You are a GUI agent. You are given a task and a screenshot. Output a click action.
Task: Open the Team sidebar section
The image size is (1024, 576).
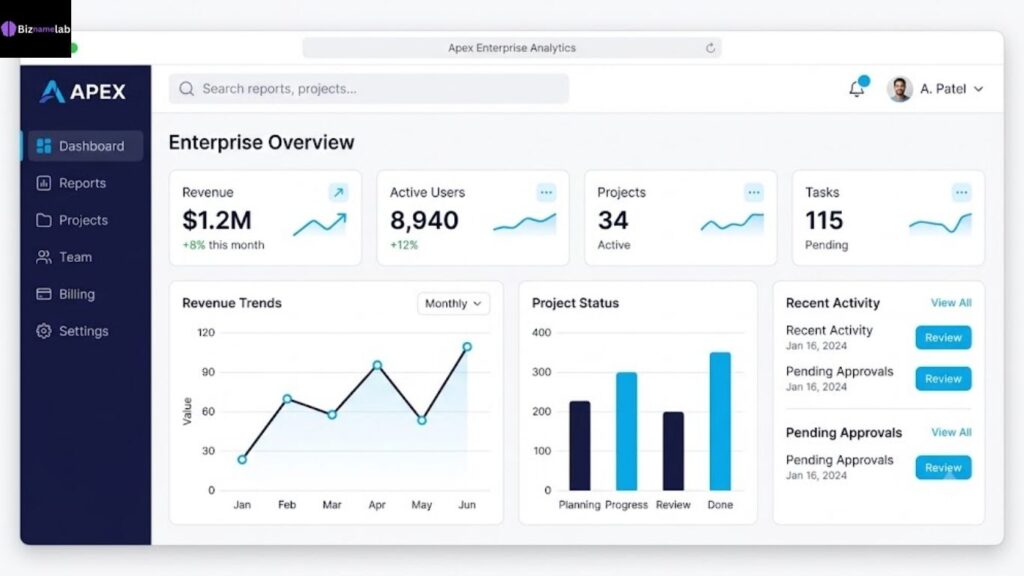tap(64, 257)
